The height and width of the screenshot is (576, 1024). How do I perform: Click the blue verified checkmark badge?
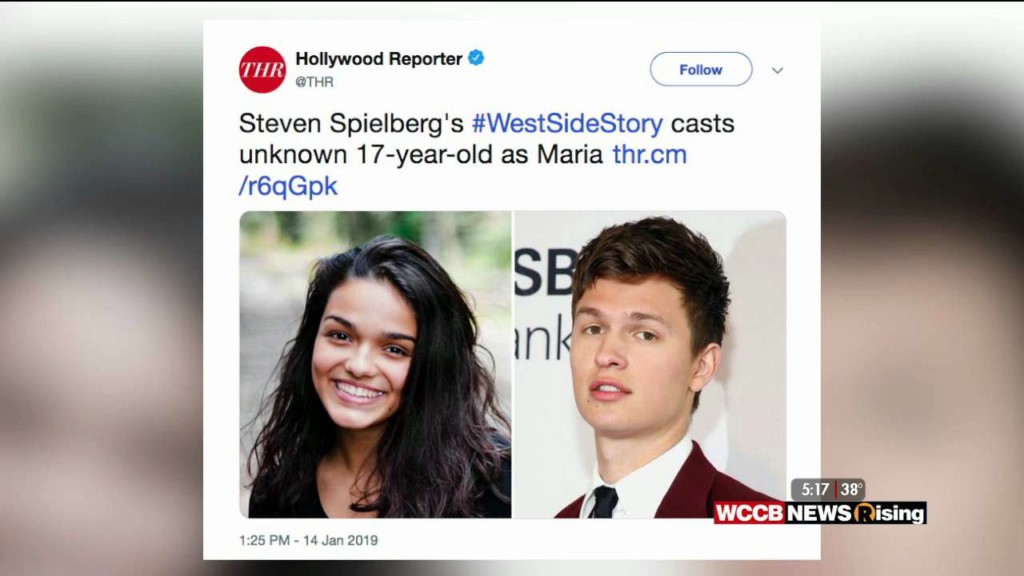[x=476, y=58]
